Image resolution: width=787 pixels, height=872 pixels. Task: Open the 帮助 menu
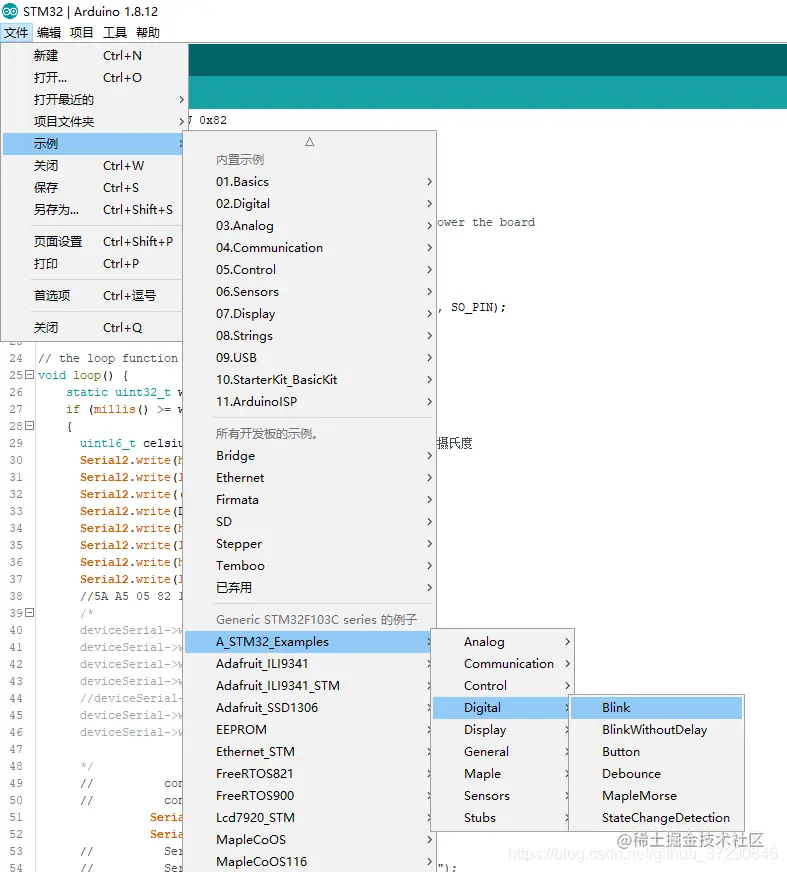pos(148,32)
